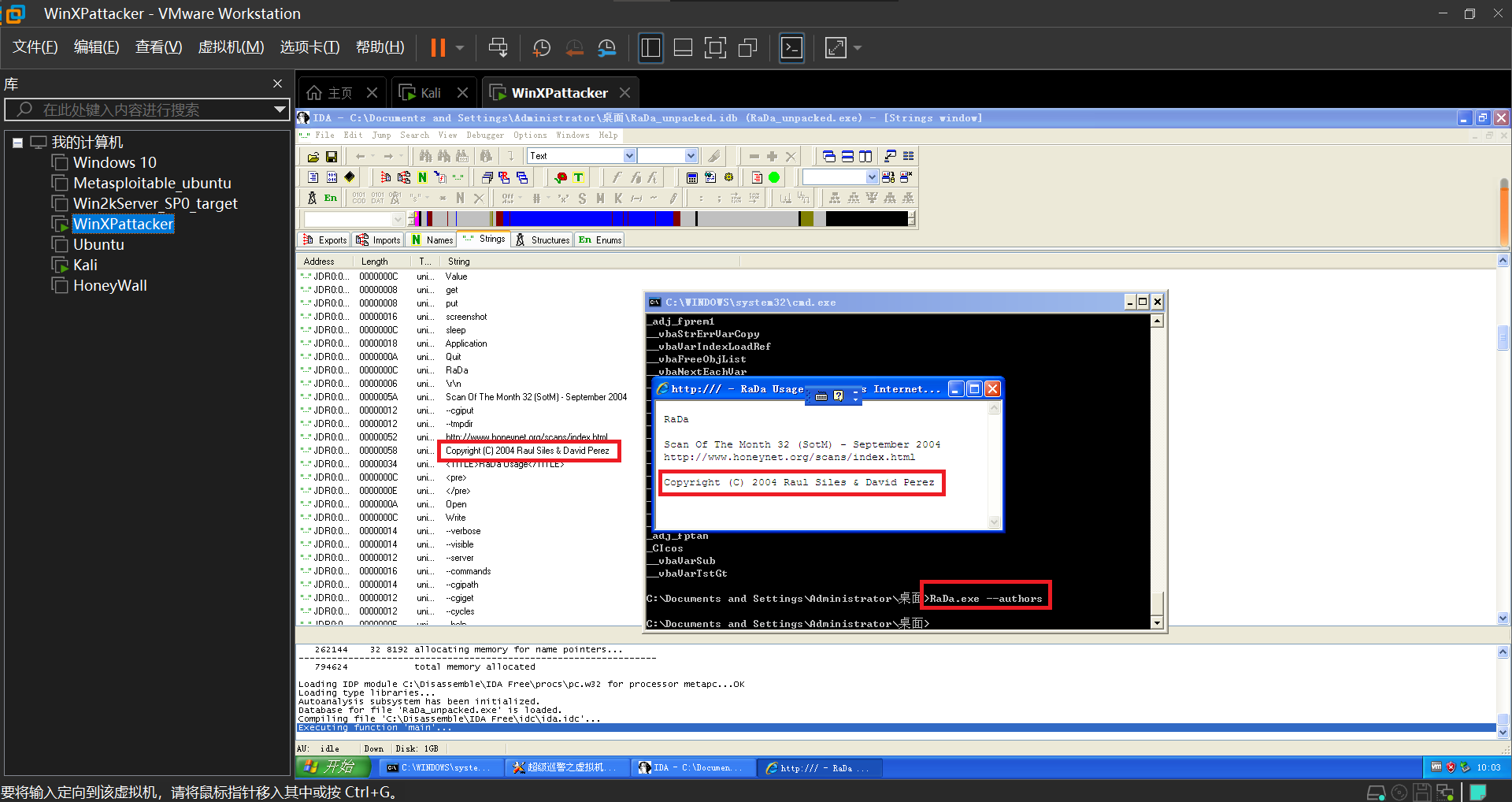Open the IDA Debugger menu
This screenshot has height=802, width=1512.
tap(485, 136)
